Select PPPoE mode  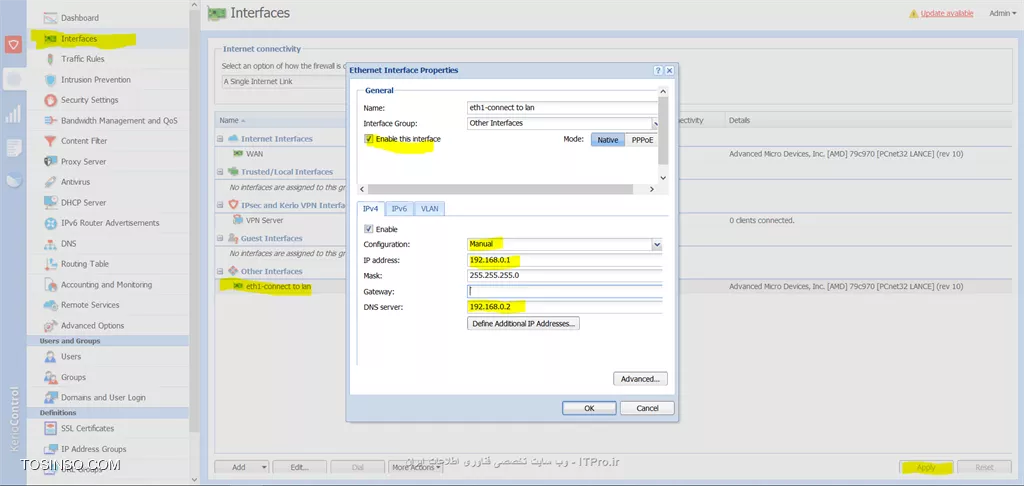642,140
